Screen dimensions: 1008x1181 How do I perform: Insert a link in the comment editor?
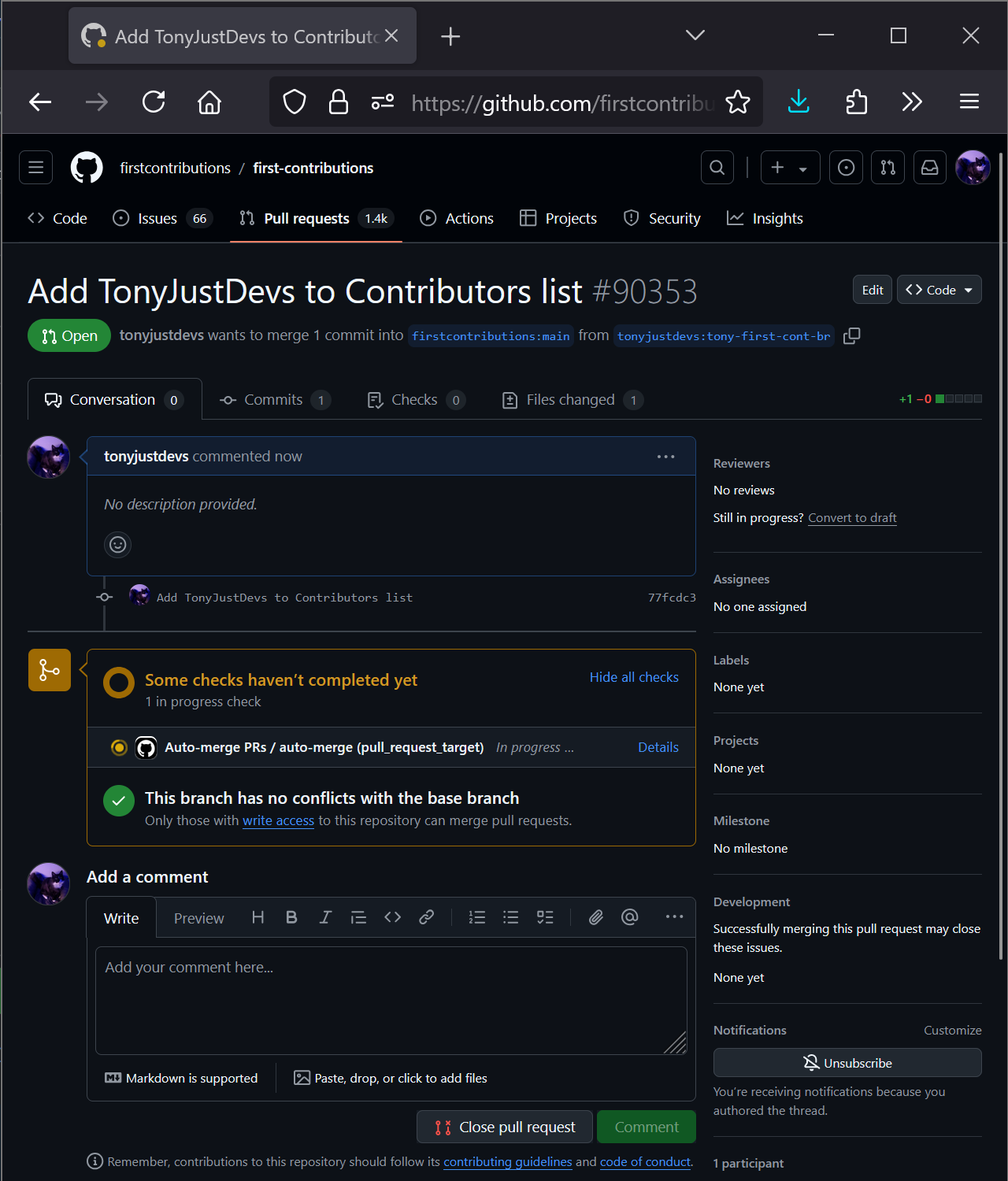[426, 917]
